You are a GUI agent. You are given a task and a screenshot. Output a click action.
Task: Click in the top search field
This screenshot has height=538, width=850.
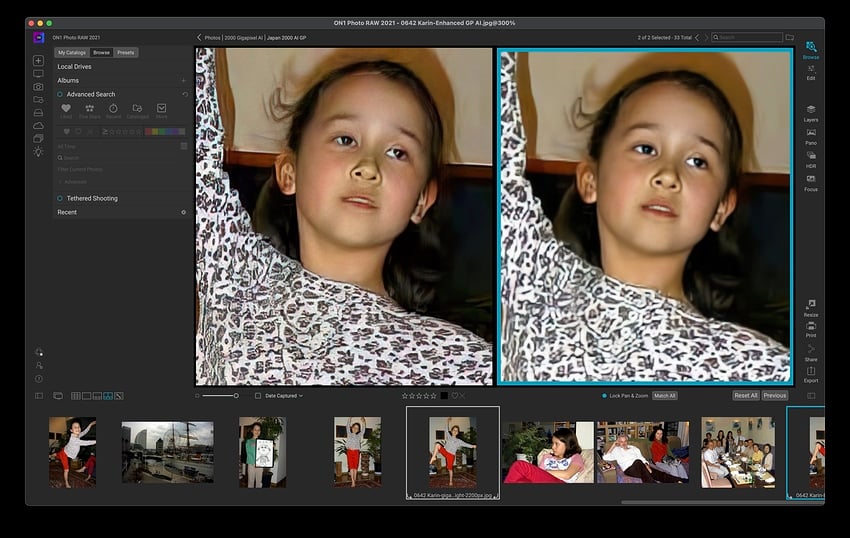click(748, 37)
